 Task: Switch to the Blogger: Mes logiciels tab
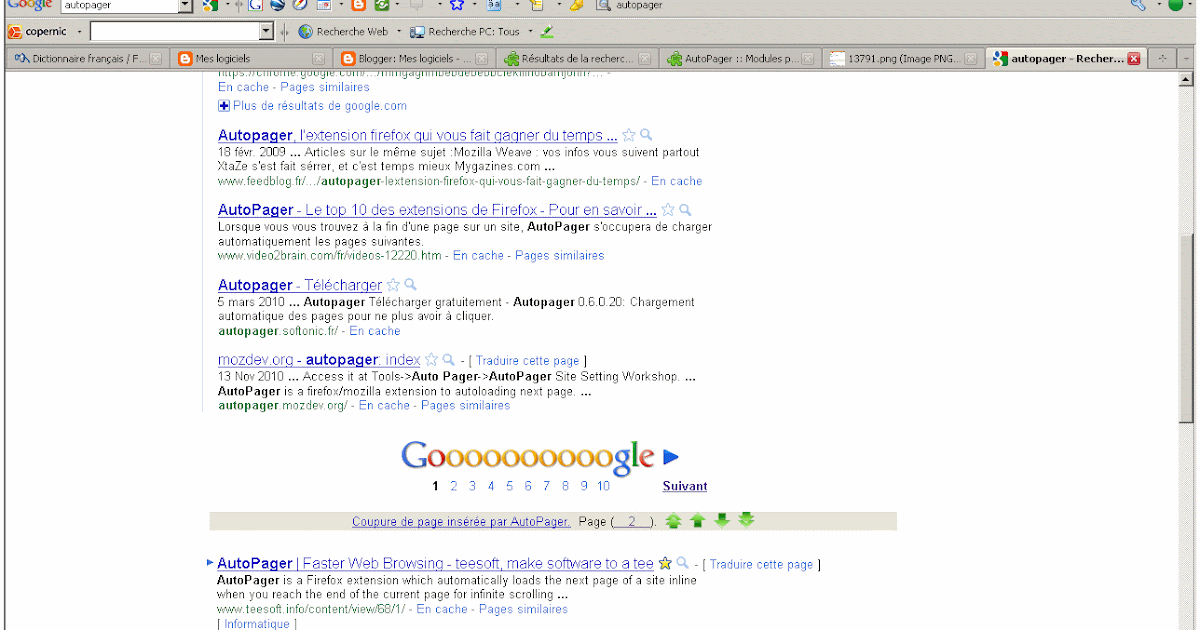point(414,59)
